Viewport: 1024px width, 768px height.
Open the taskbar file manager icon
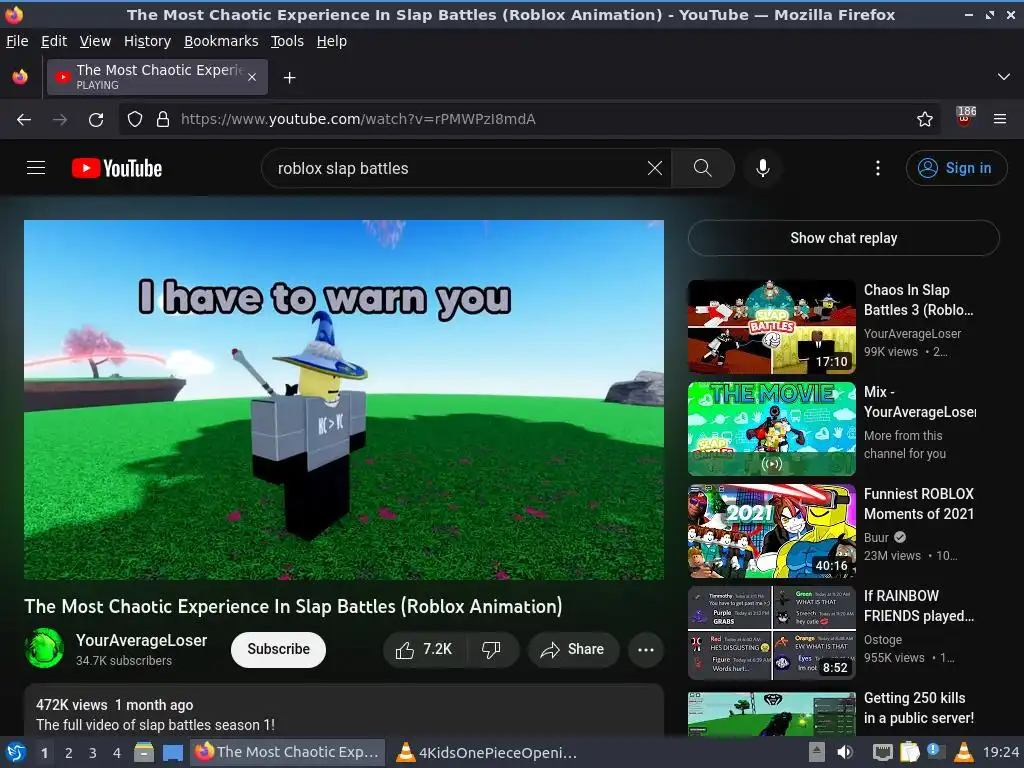click(x=144, y=752)
